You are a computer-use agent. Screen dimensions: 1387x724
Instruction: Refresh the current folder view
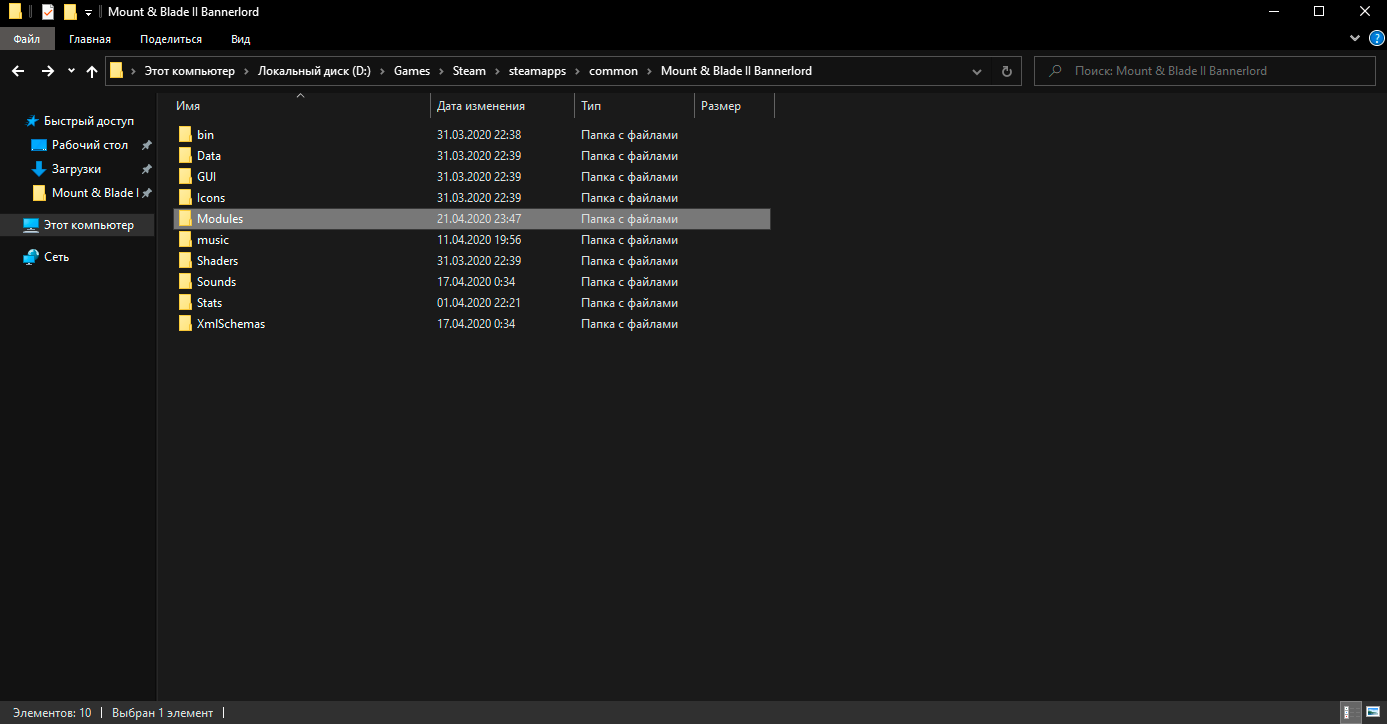1006,71
